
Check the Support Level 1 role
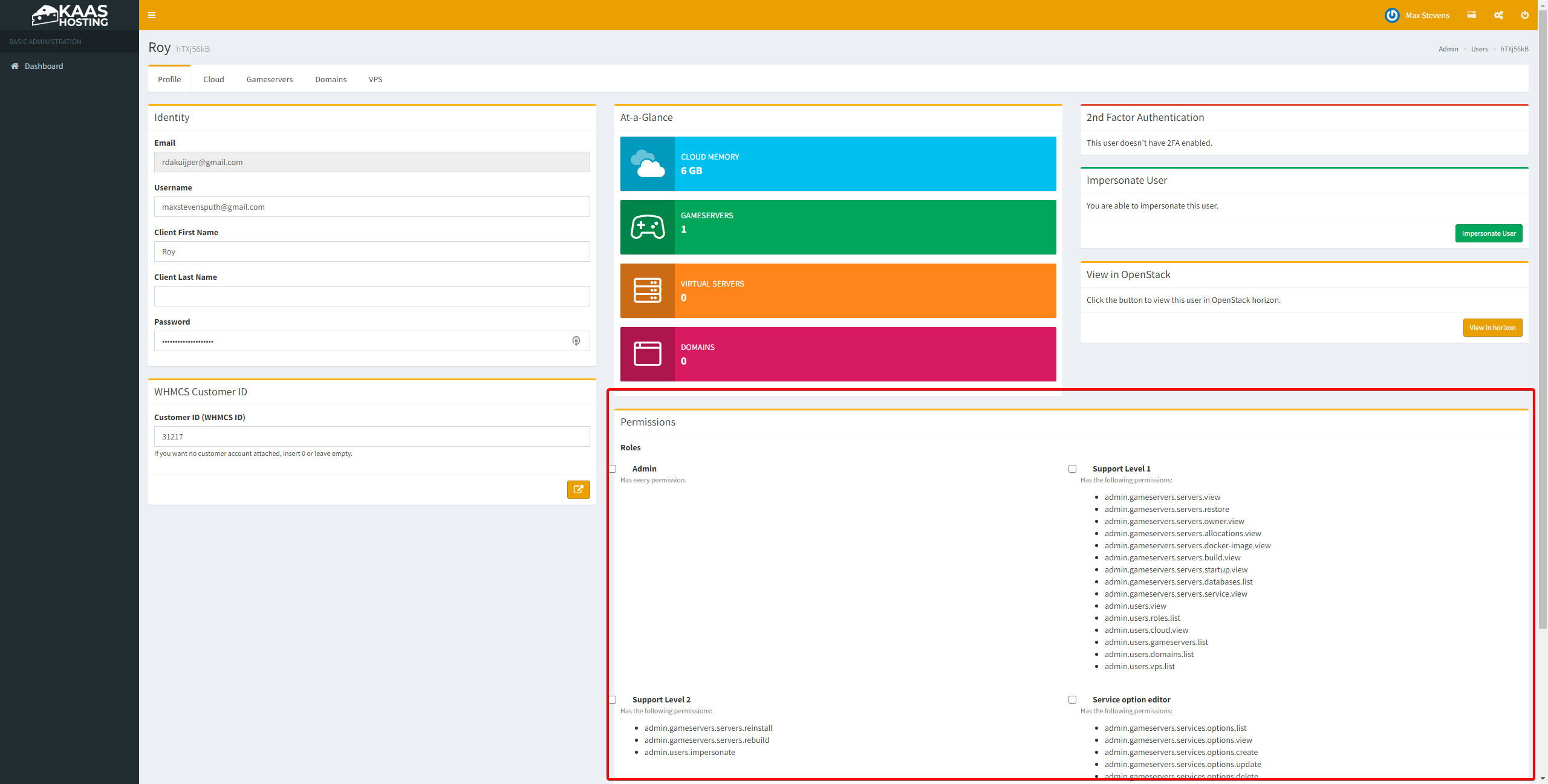point(1072,468)
